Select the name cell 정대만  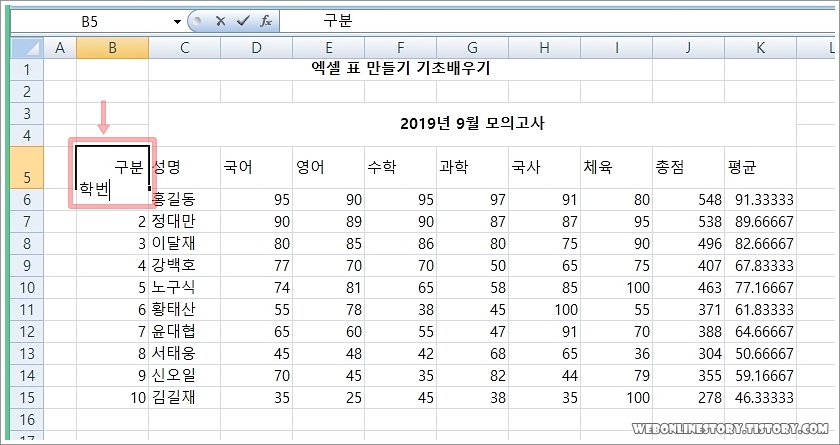point(184,221)
